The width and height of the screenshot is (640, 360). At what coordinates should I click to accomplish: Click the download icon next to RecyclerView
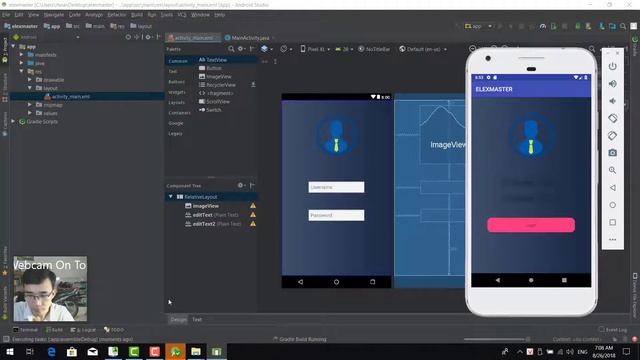coord(253,84)
